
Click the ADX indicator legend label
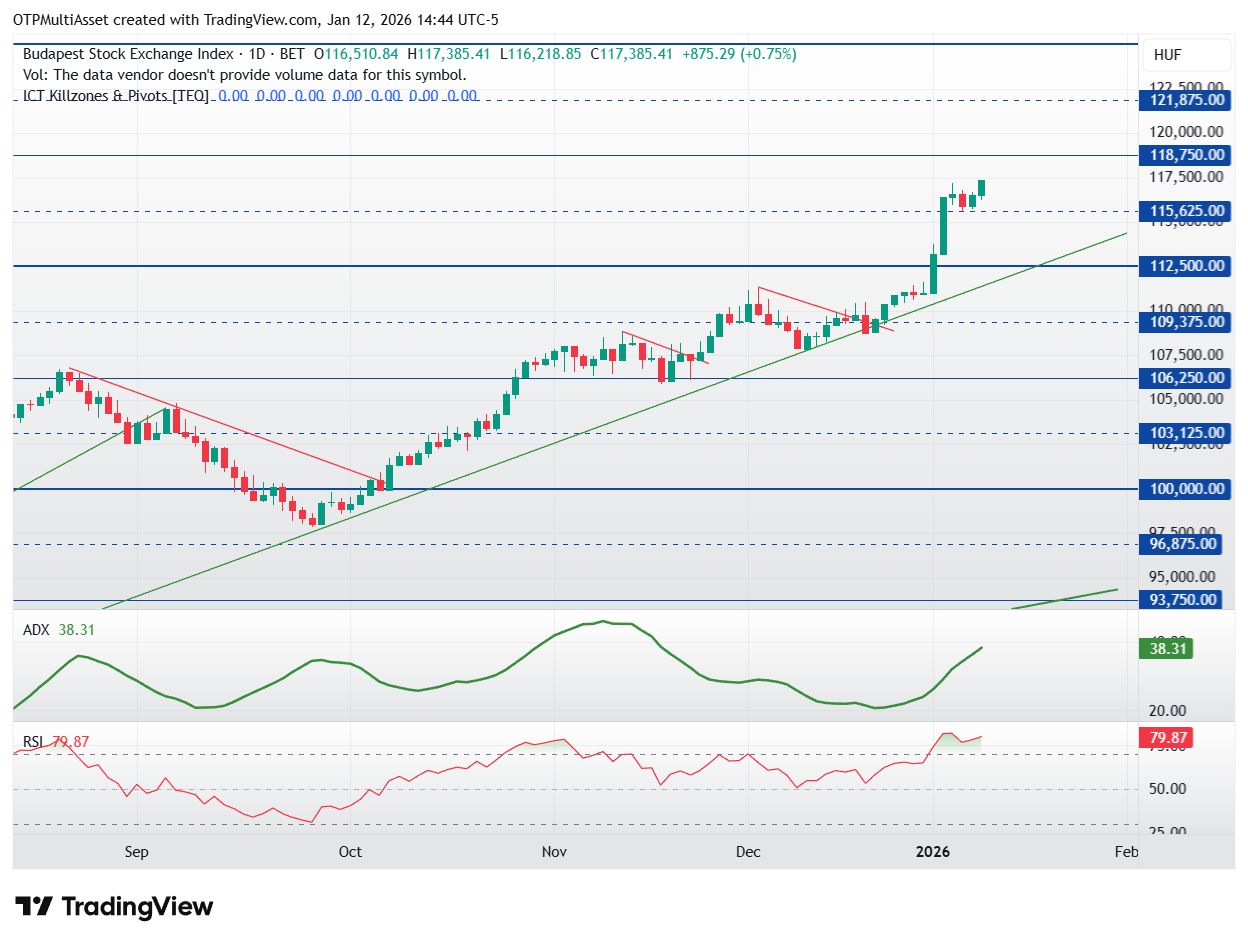tap(34, 630)
